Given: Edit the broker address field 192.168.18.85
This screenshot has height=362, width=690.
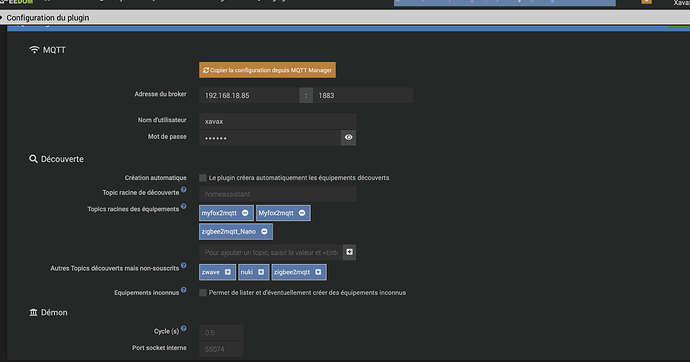Looking at the screenshot, I should point(249,95).
